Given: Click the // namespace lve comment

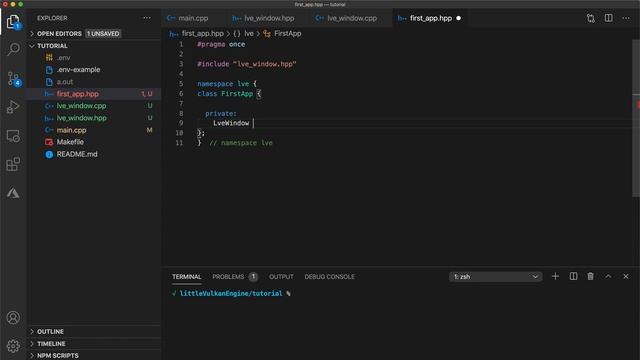Looking at the screenshot, I should pyautogui.click(x=240, y=143).
